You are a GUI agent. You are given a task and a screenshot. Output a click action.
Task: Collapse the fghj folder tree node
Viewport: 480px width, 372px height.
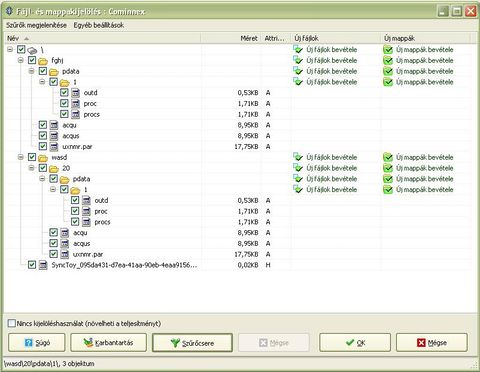tap(21, 60)
